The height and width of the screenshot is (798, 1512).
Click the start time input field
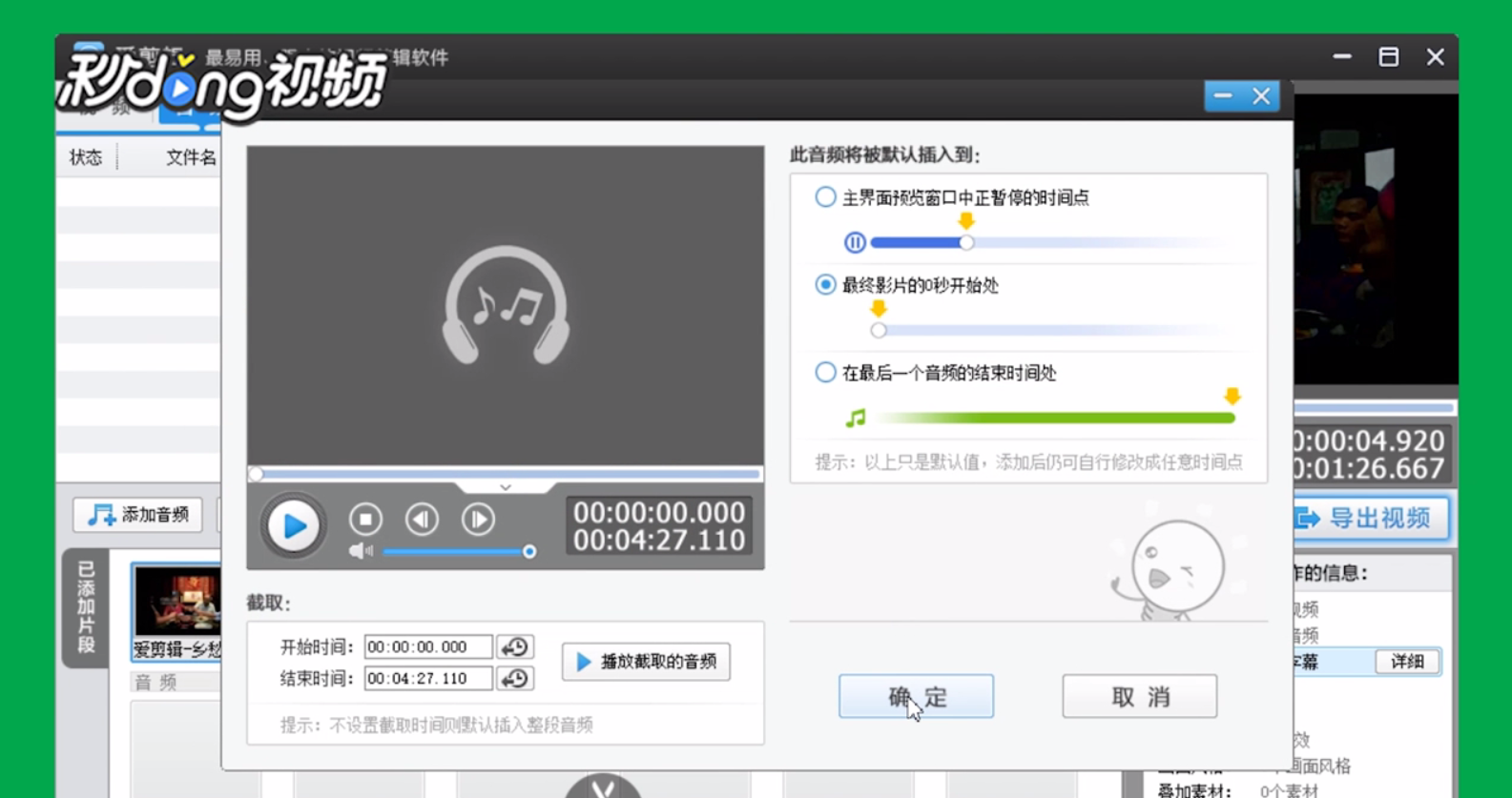coord(428,647)
